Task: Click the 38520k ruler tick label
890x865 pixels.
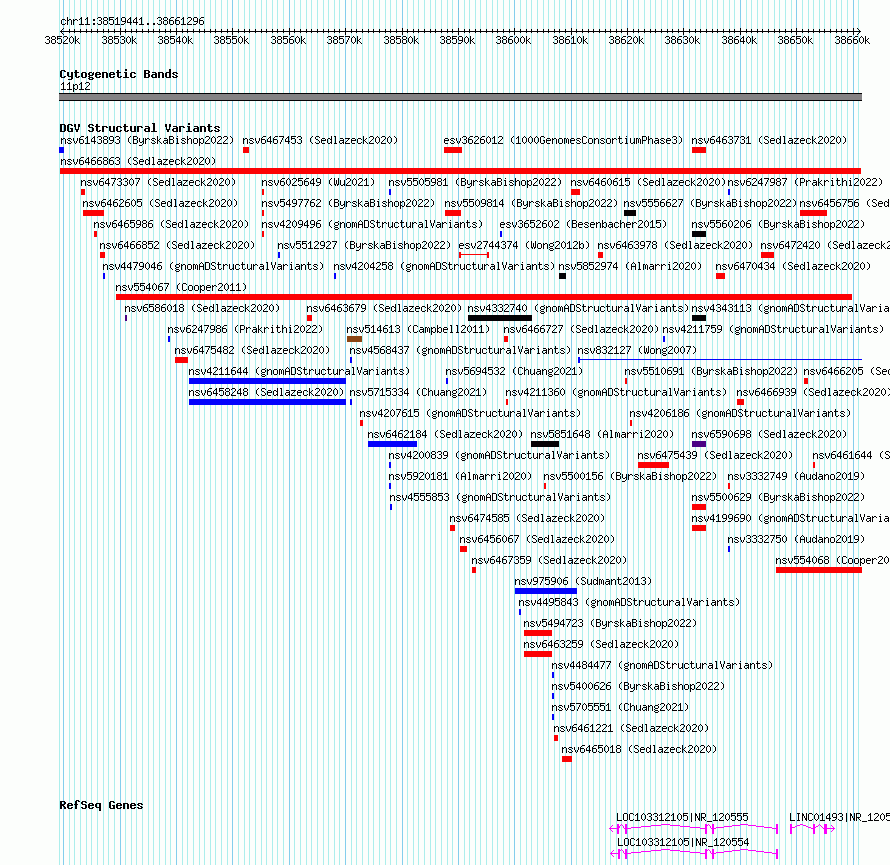Action: click(62, 40)
